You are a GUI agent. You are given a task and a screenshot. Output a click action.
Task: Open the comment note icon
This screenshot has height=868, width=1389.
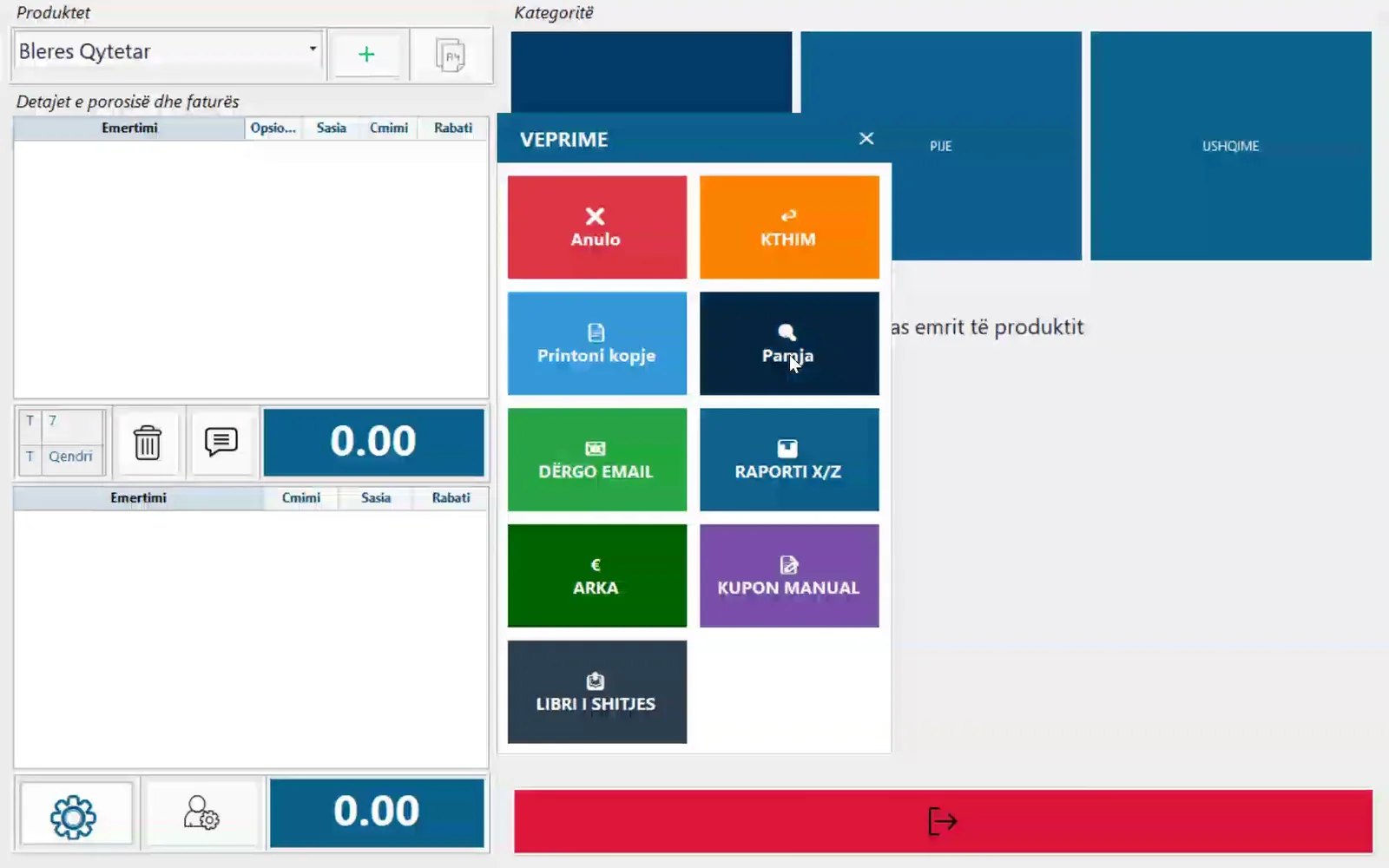[x=221, y=443]
